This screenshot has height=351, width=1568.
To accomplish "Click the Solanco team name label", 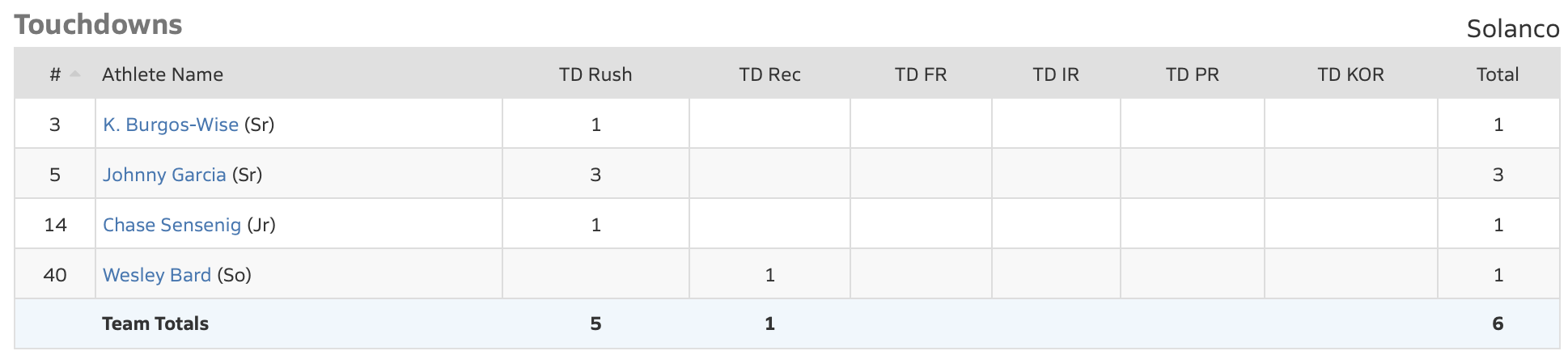I will [x=1512, y=29].
